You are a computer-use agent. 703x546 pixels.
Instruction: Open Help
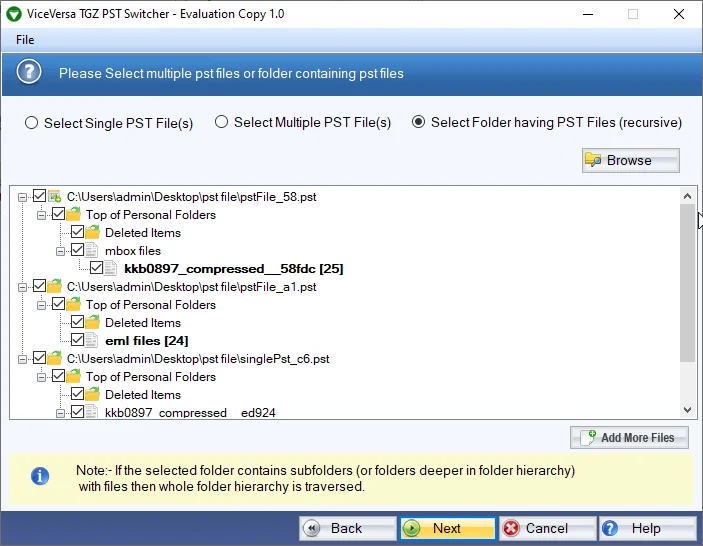coord(647,529)
